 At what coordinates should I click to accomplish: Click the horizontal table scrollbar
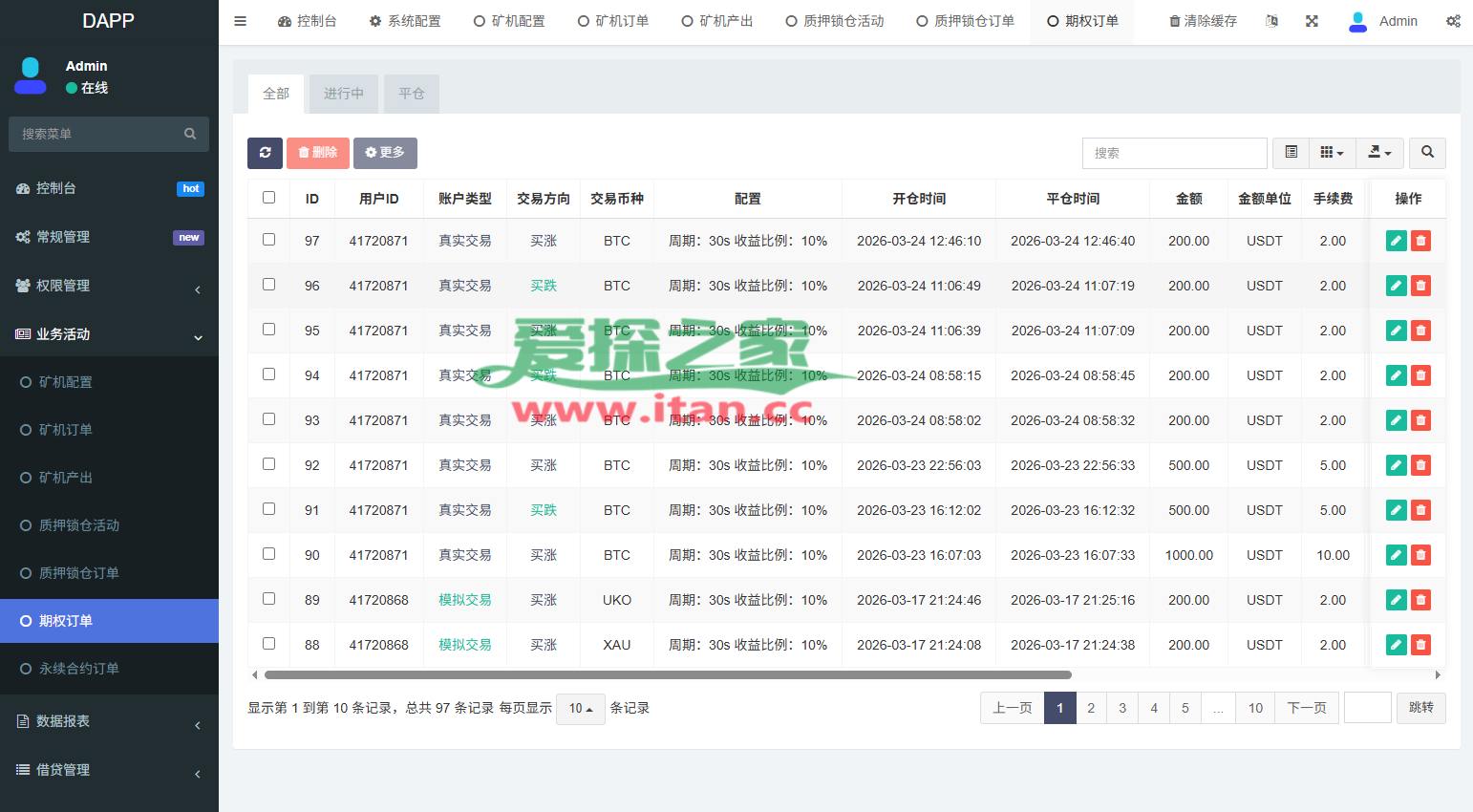pos(667,674)
